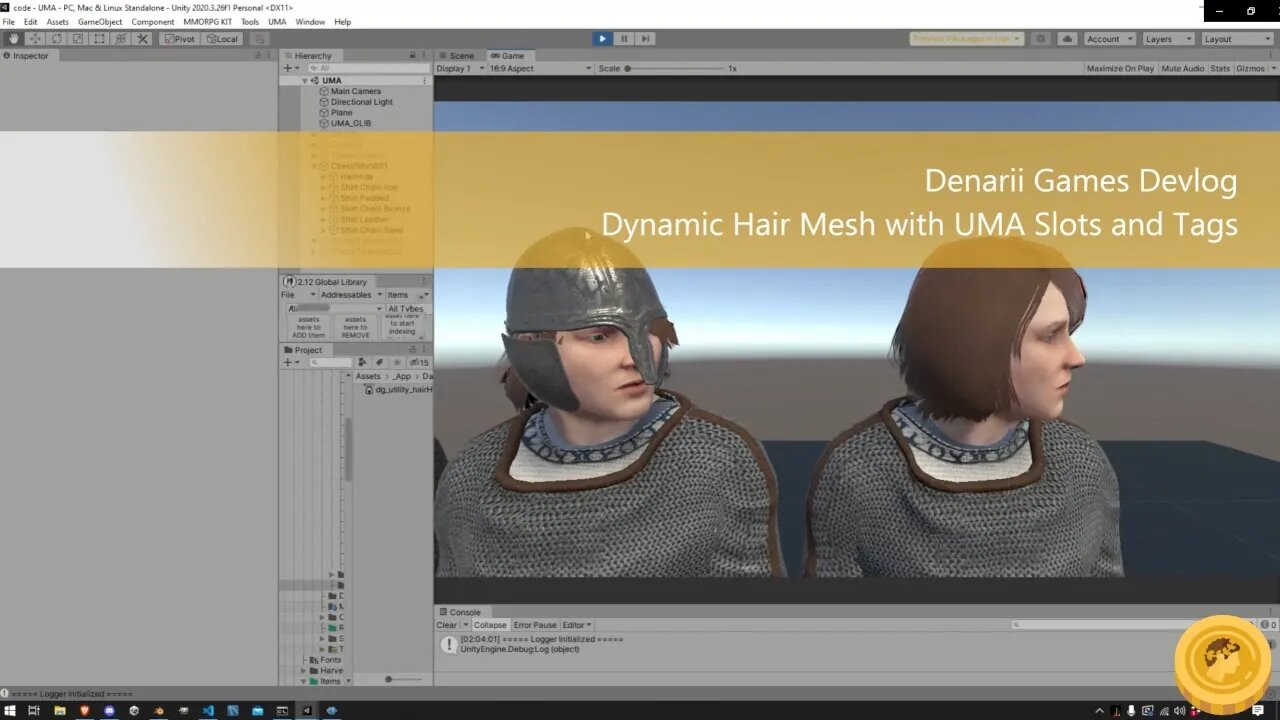
Task: Select the Global Library tab
Action: (325, 282)
